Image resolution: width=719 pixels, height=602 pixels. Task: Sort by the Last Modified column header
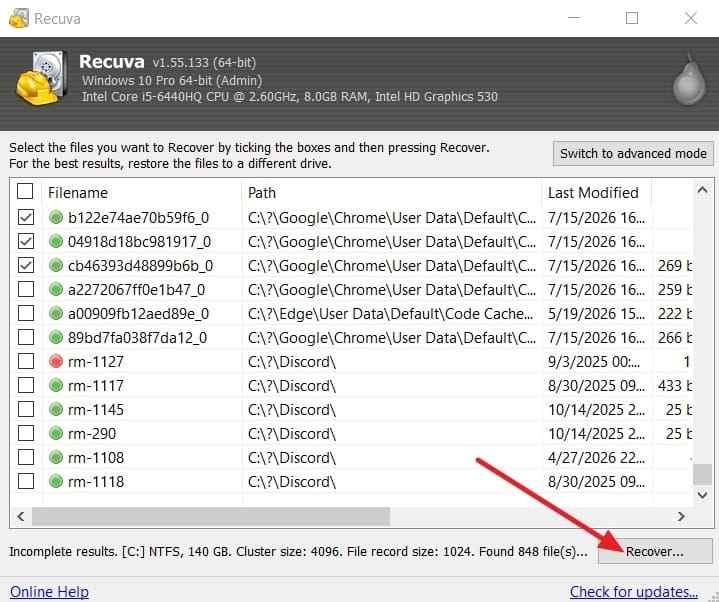(x=596, y=193)
